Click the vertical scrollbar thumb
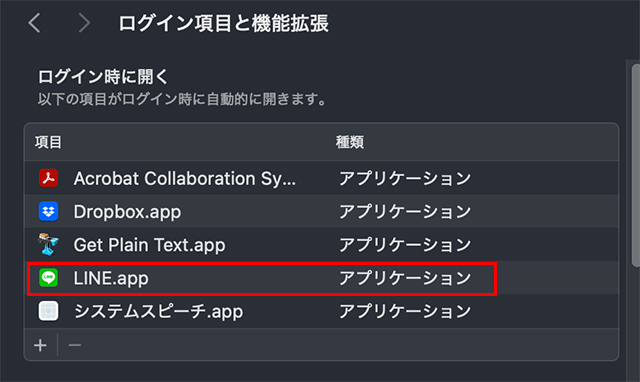 636,165
